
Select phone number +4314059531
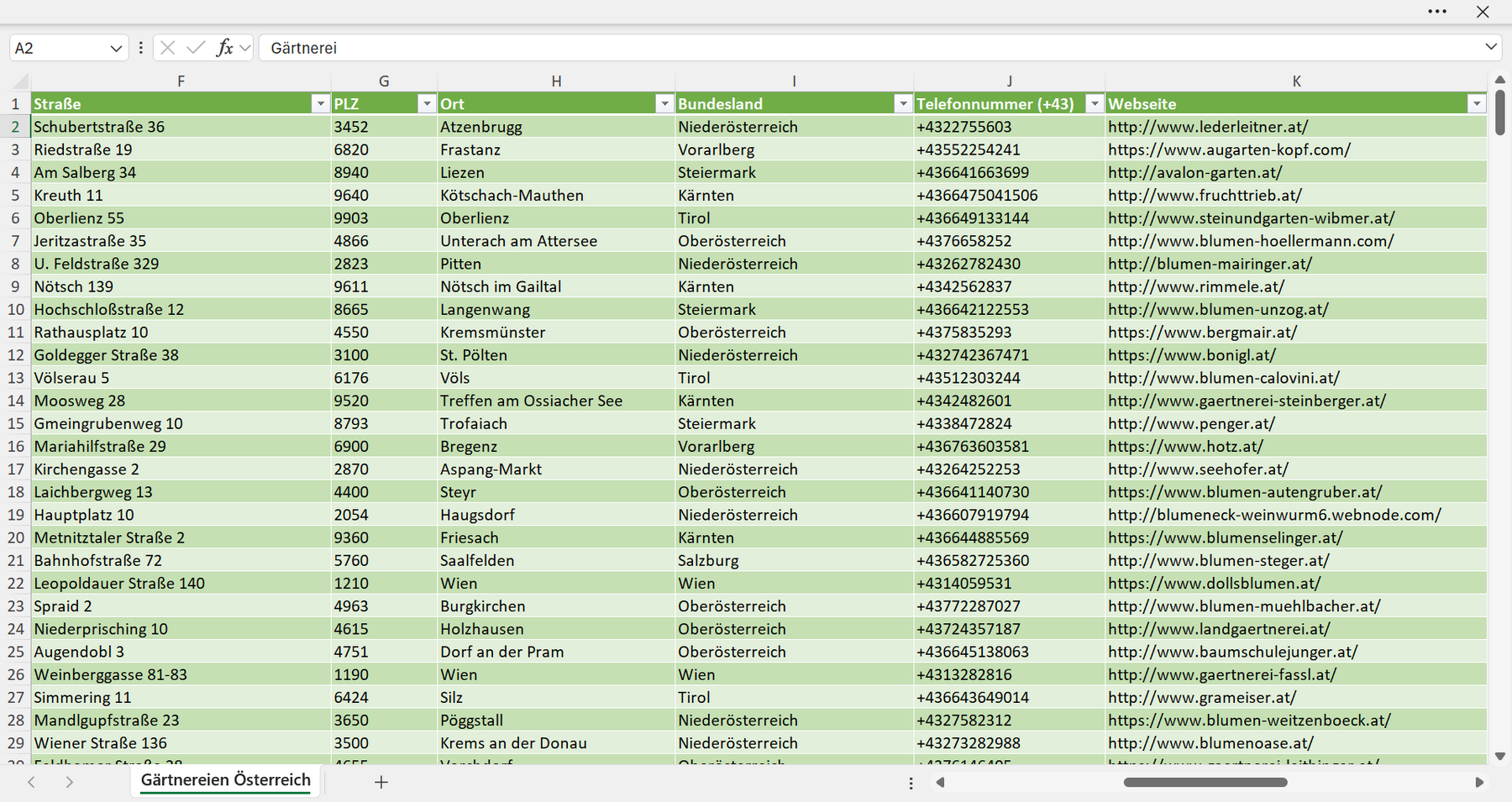coord(1010,583)
